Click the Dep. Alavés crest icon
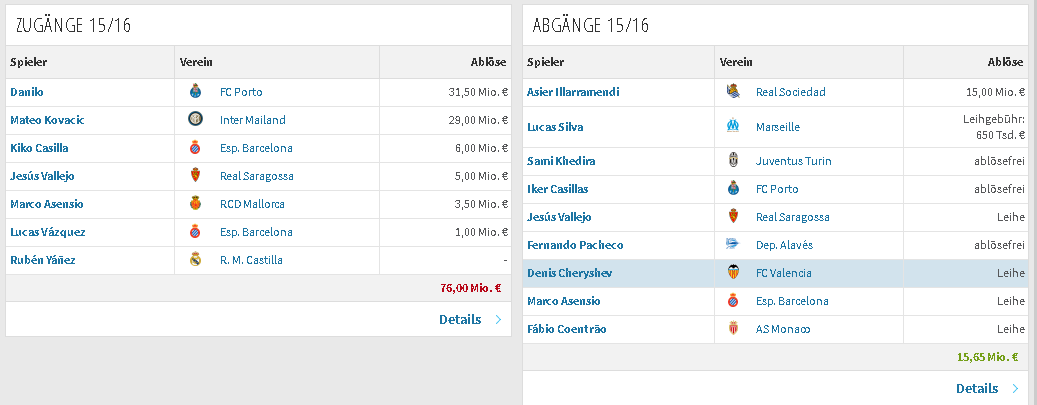This screenshot has width=1037, height=405. pyautogui.click(x=733, y=245)
